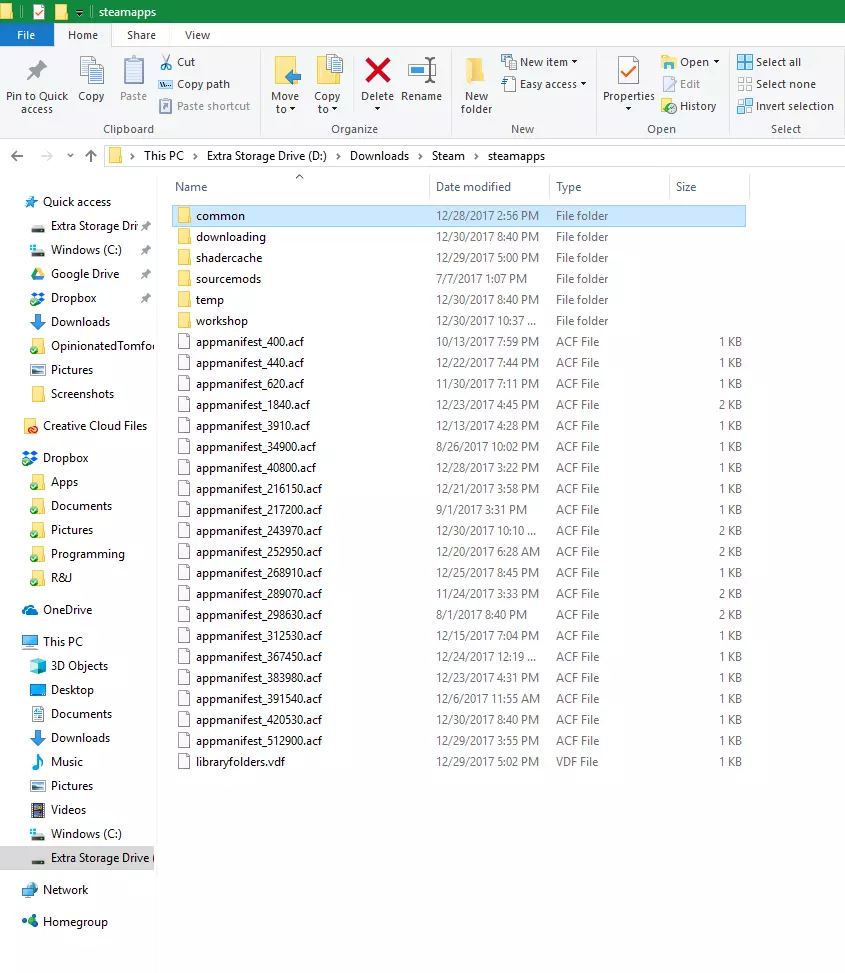Click the Paste shortcut icon
This screenshot has width=845, height=973.
[166, 106]
